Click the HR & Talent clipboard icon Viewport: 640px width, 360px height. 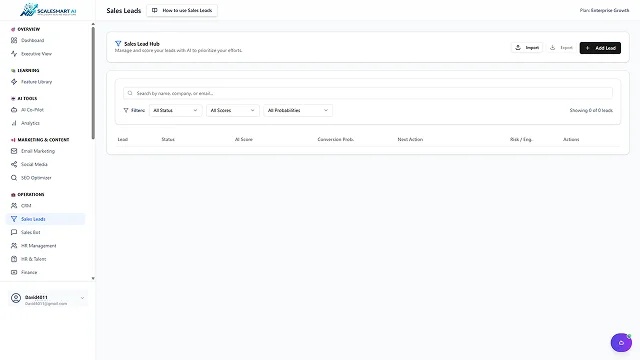(14, 259)
